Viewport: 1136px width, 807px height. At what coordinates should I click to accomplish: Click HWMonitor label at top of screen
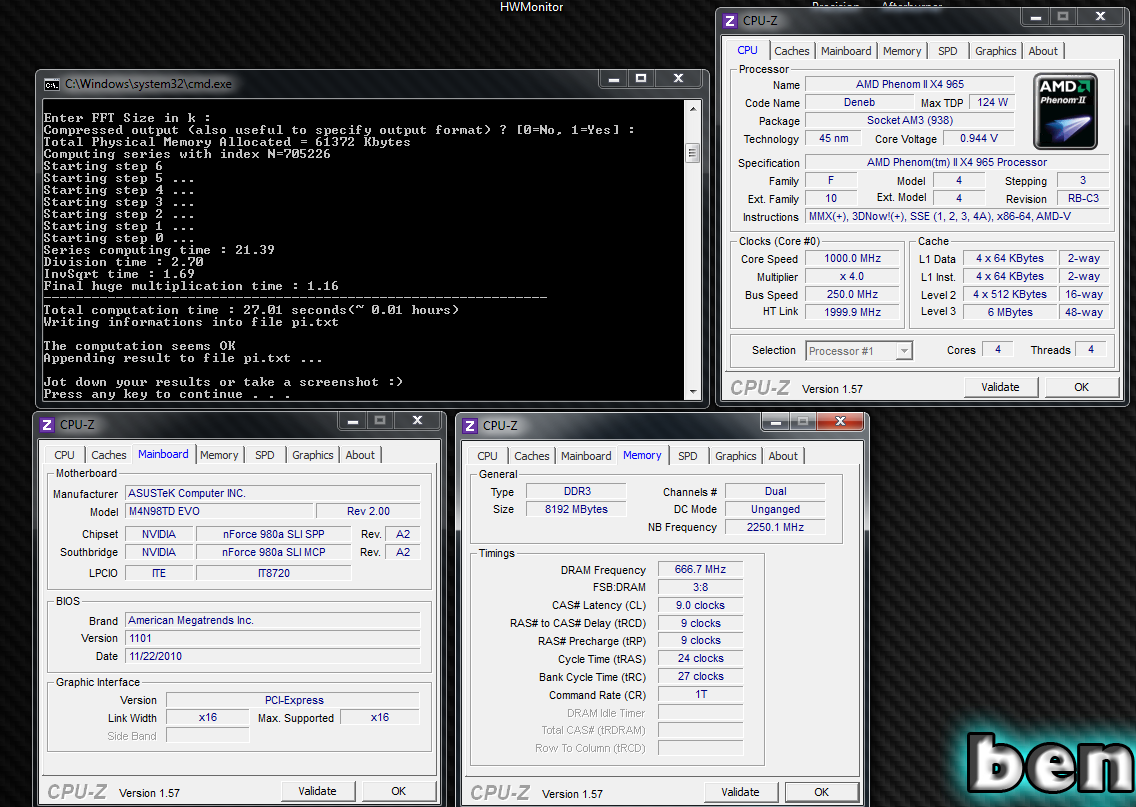click(x=531, y=7)
